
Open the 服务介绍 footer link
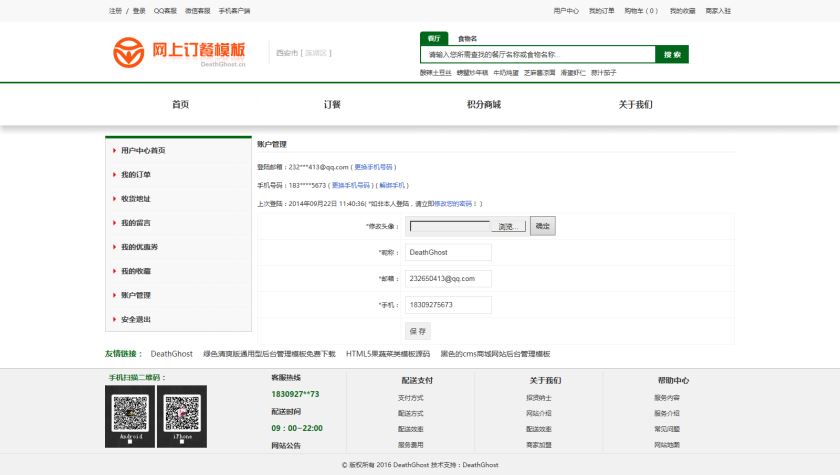coord(667,413)
